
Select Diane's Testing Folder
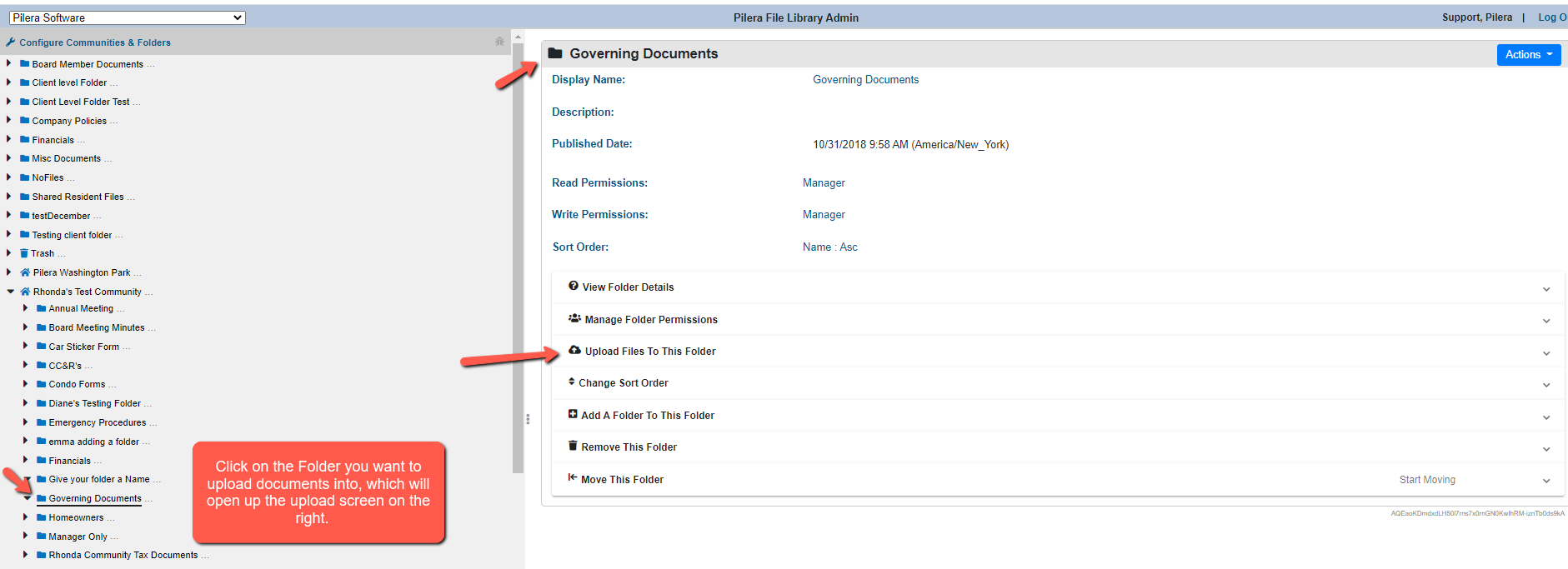94,403
